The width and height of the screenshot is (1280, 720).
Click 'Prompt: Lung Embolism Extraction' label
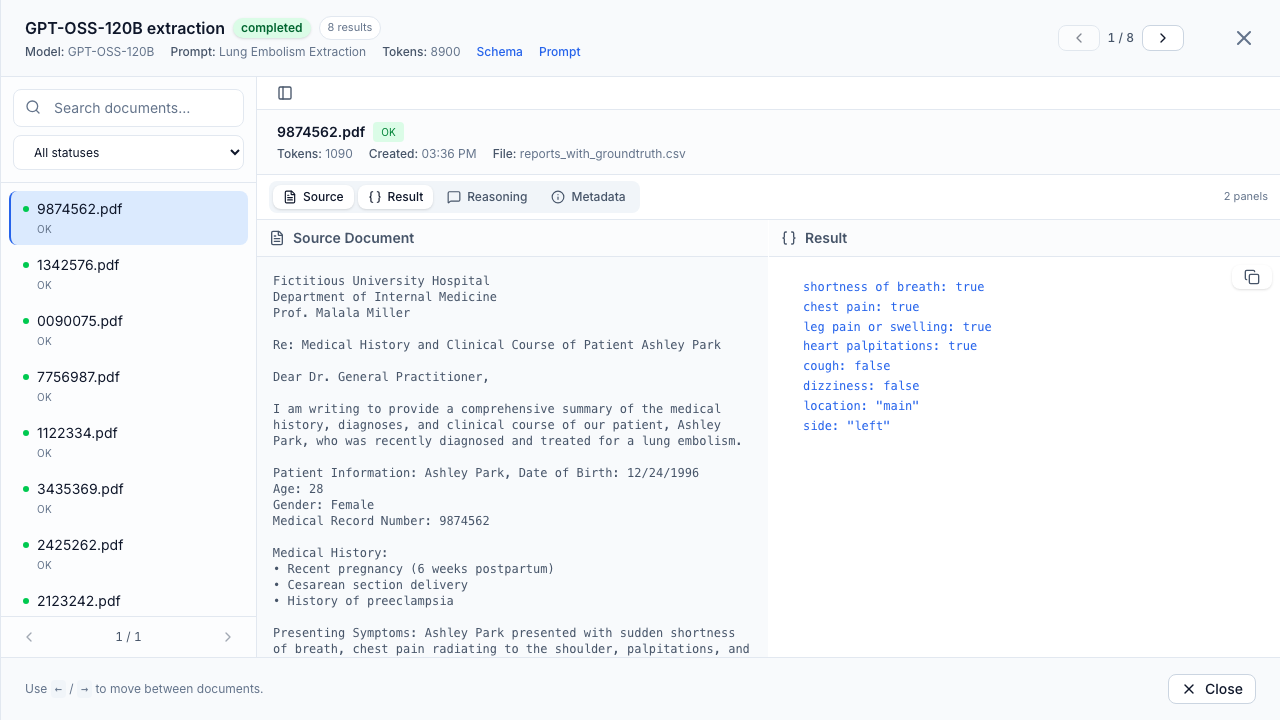268,52
